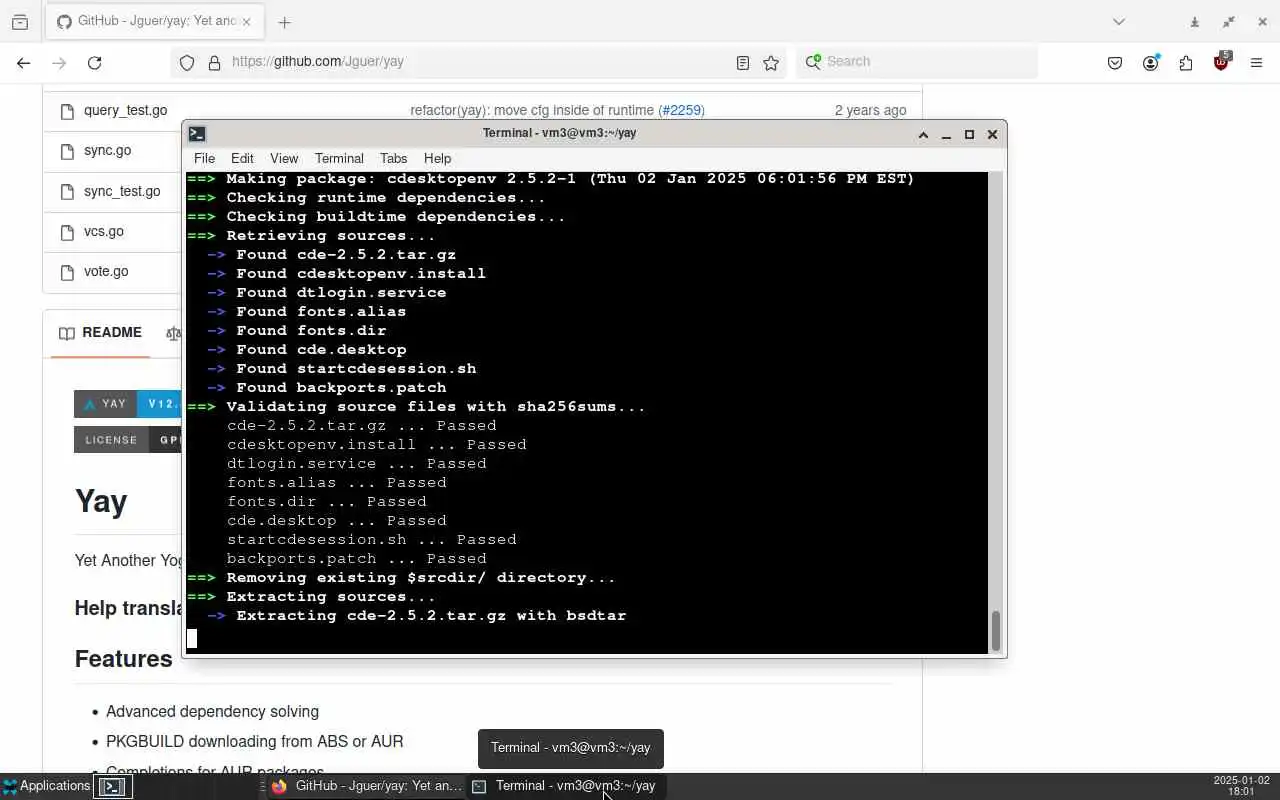
Task: Open terminal Tabs menu
Action: [393, 158]
